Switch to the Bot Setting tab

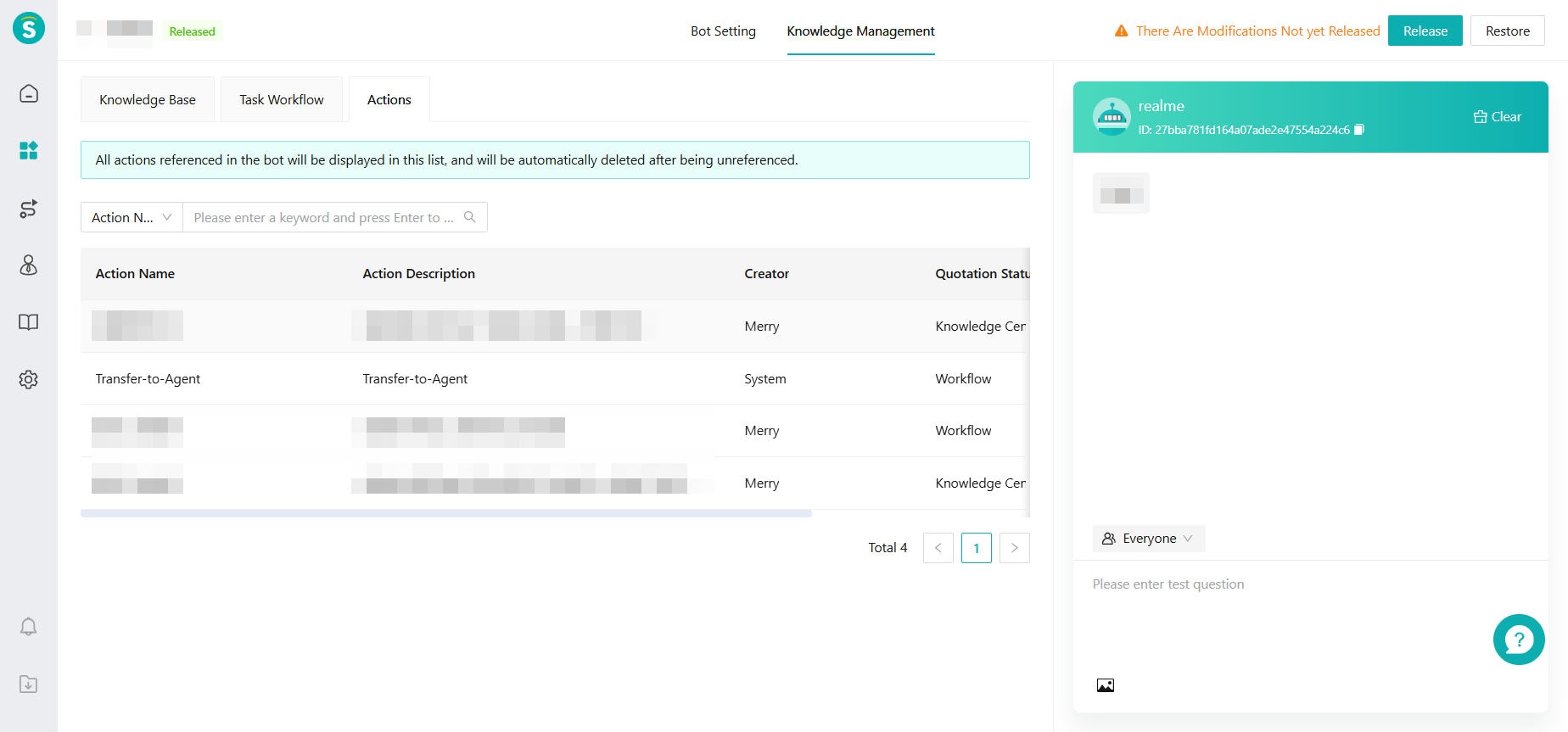[x=723, y=31]
